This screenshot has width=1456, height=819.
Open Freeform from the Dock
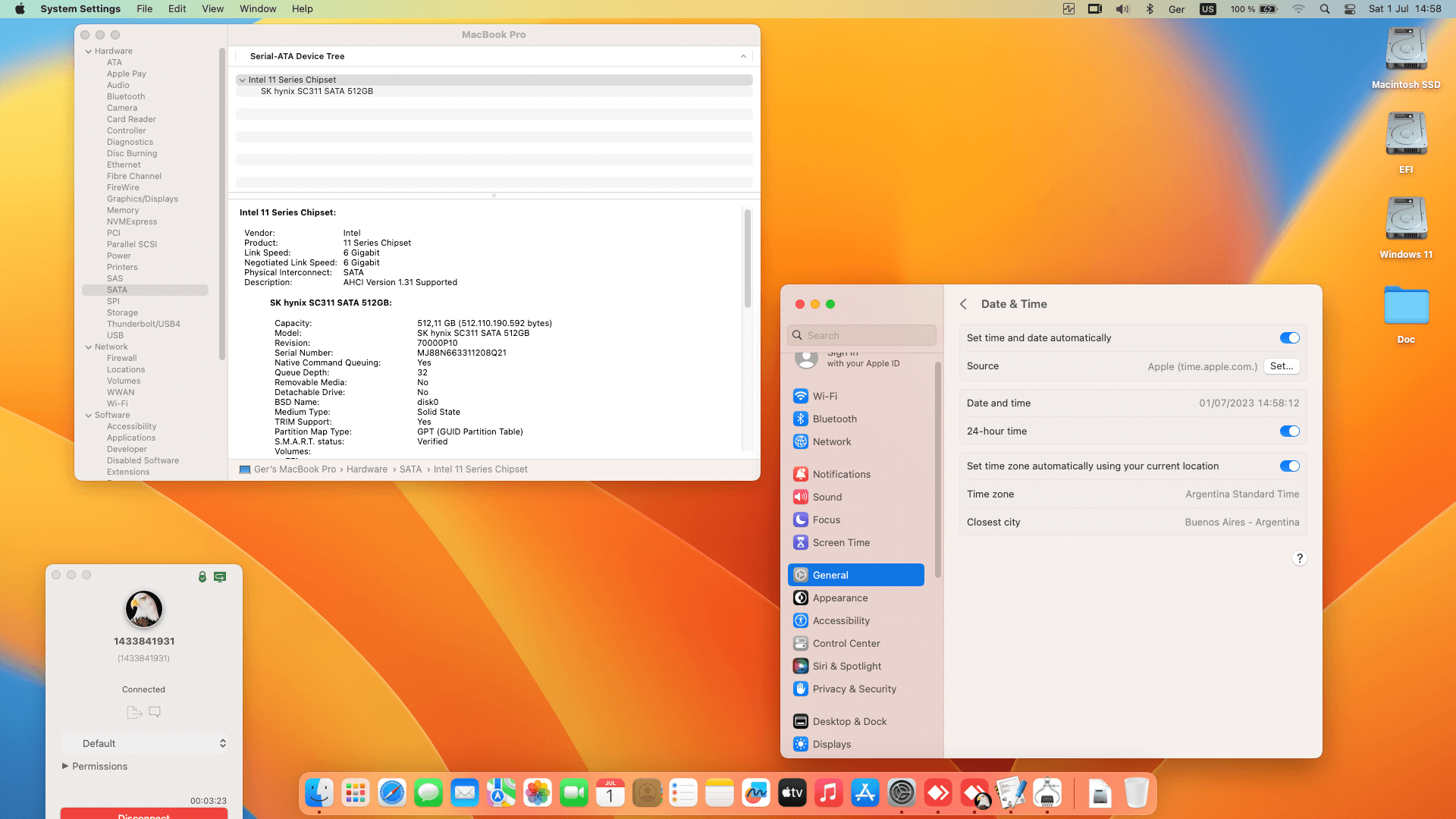[x=756, y=793]
